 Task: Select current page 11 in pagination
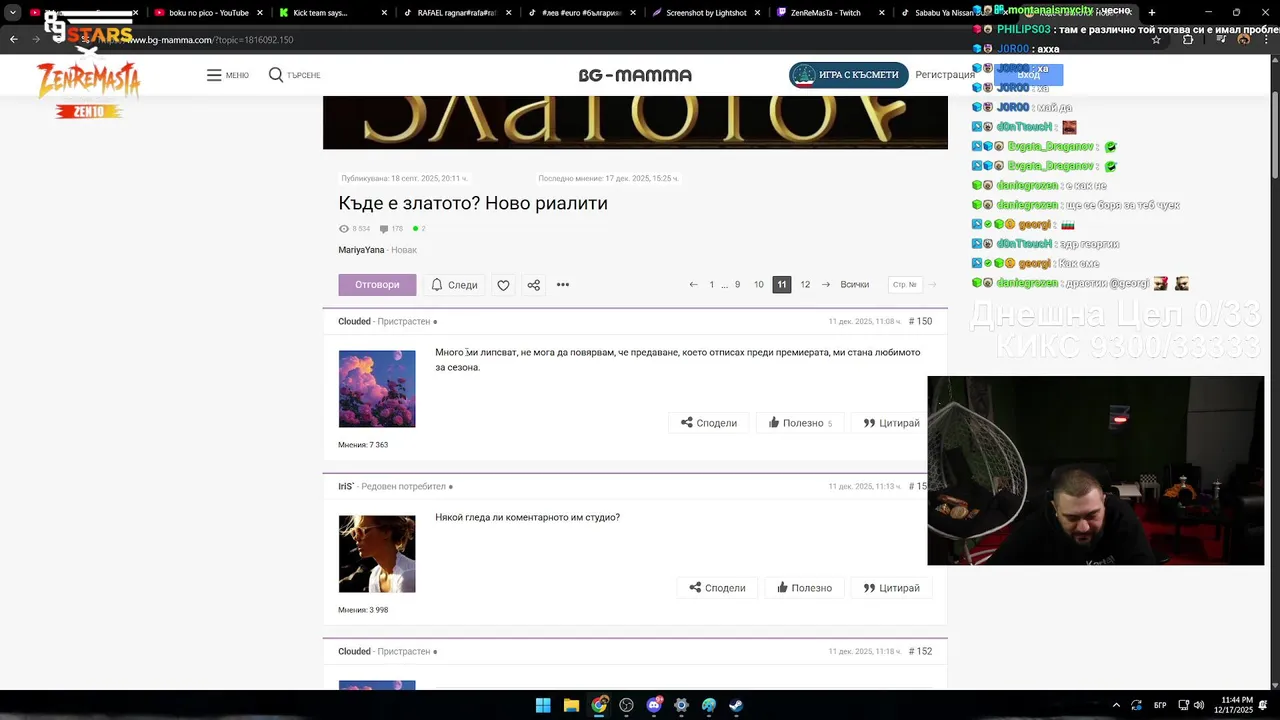(782, 285)
